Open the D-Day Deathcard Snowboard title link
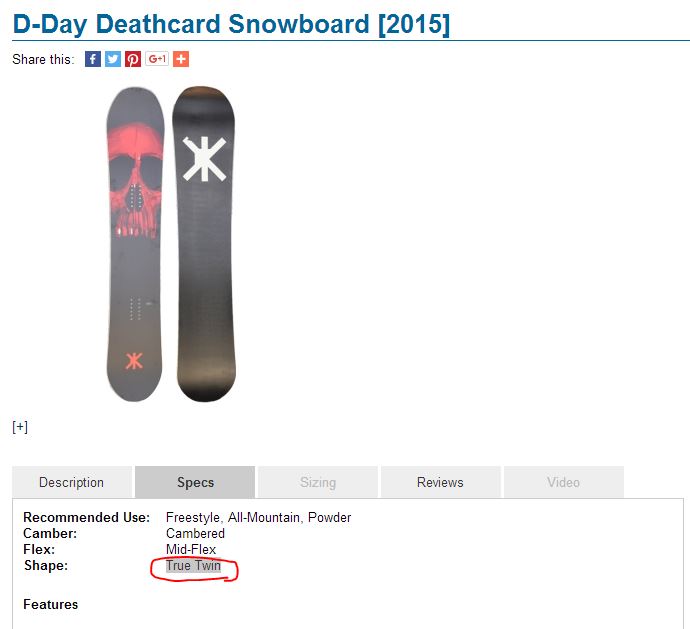Image resolution: width=690 pixels, height=629 pixels. tap(231, 24)
